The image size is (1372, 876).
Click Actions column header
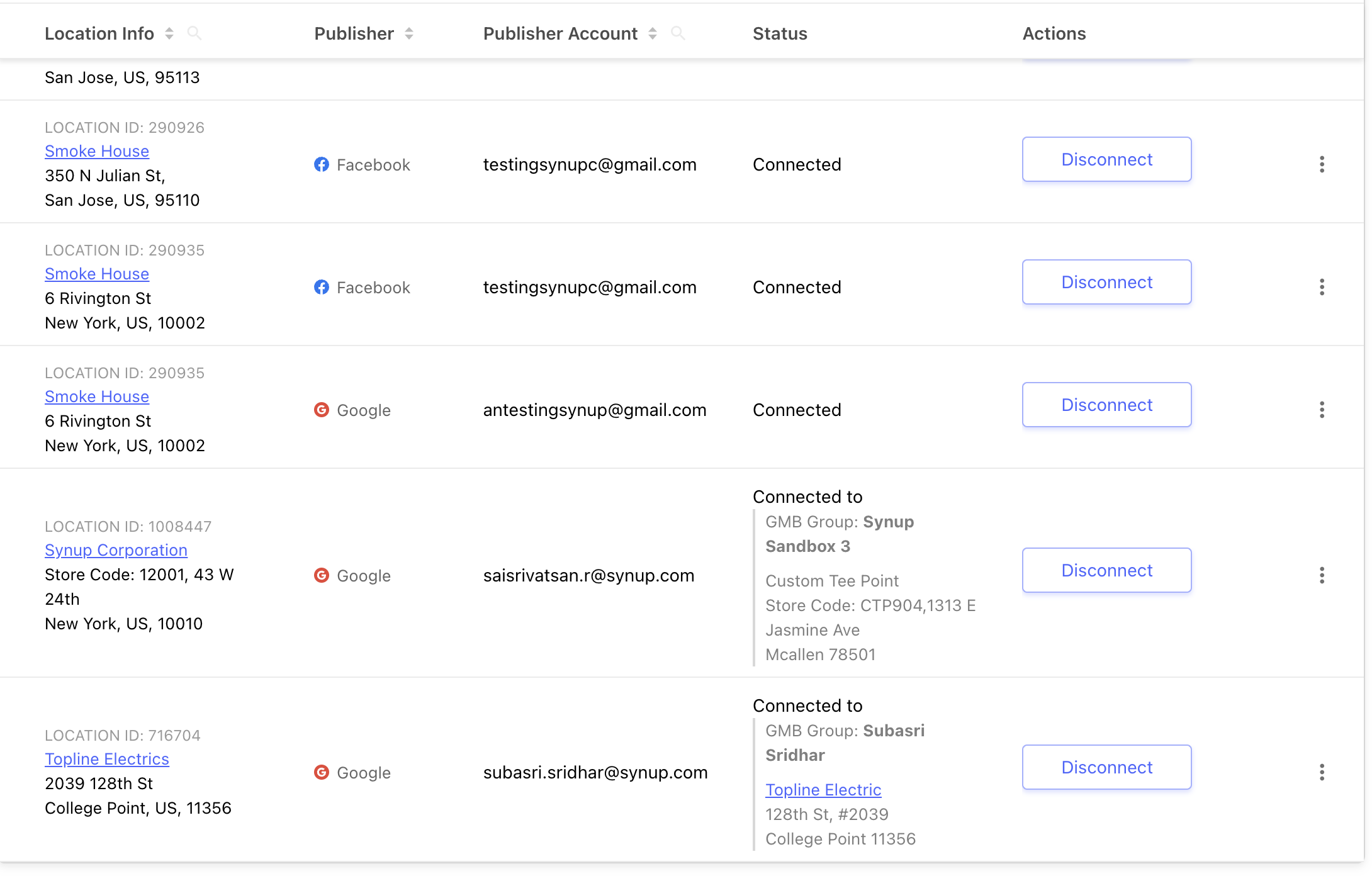click(1054, 33)
